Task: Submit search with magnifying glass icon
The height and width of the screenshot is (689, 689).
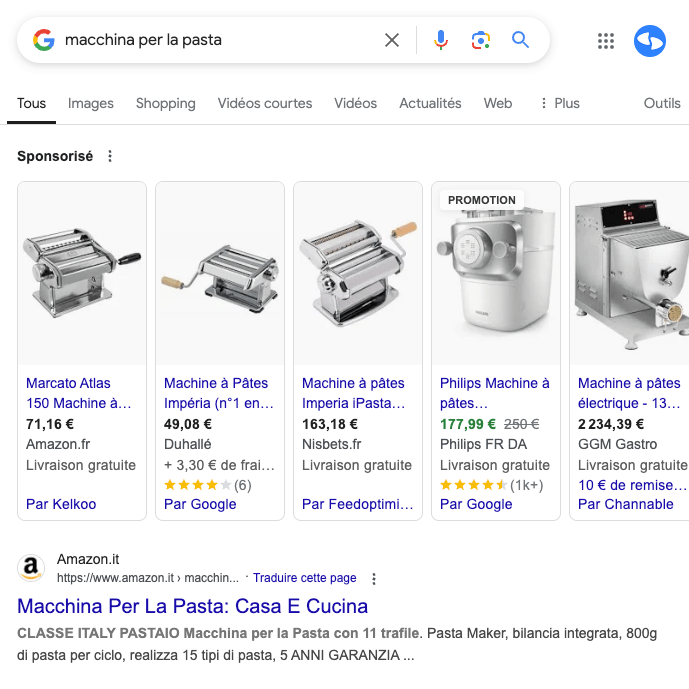Action: coord(520,40)
